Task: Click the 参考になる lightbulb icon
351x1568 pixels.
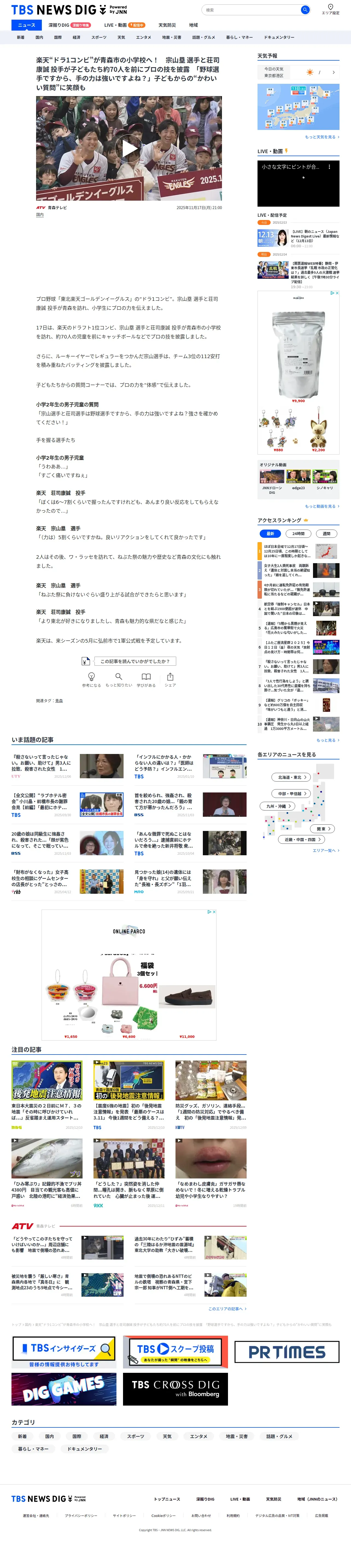Action: pos(91,677)
